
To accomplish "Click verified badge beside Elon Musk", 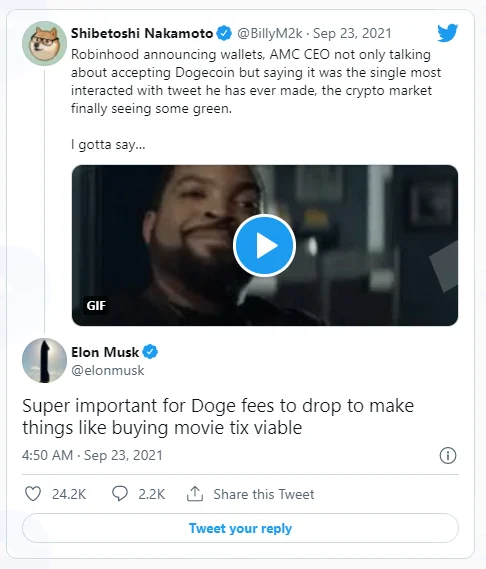I will (150, 352).
